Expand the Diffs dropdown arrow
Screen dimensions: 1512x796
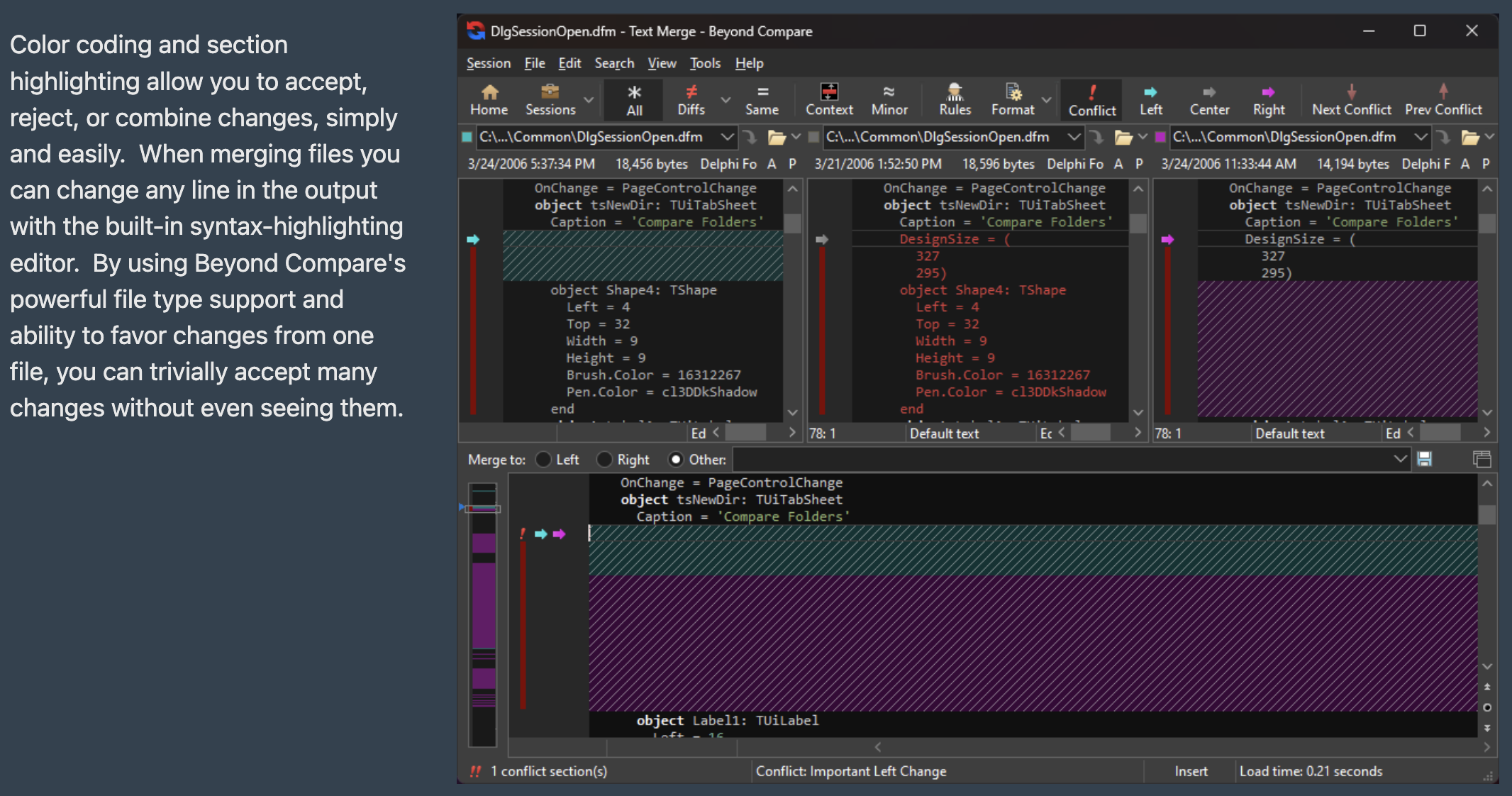(x=726, y=99)
